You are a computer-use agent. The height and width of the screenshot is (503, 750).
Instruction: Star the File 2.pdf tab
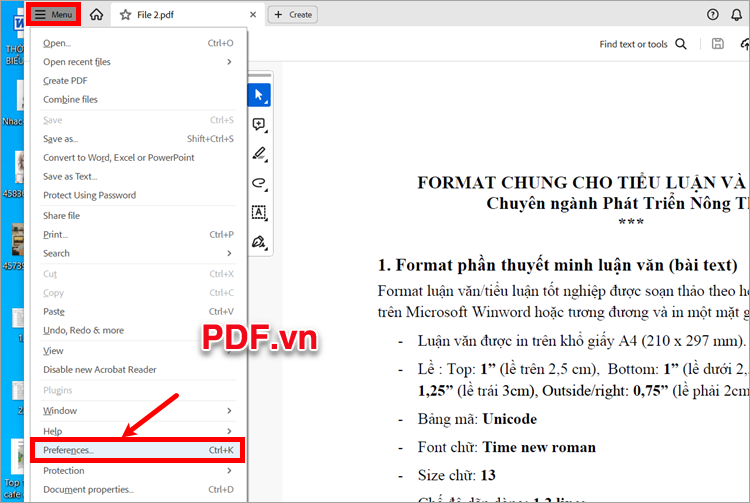(x=125, y=15)
